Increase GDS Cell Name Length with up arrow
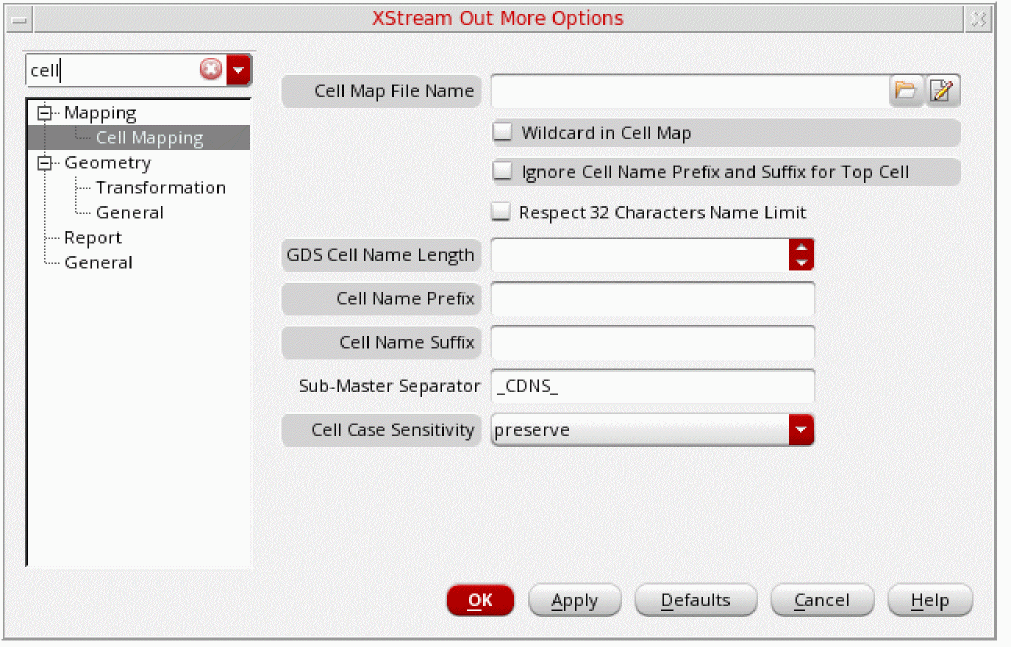The image size is (1011, 647). tap(801, 247)
